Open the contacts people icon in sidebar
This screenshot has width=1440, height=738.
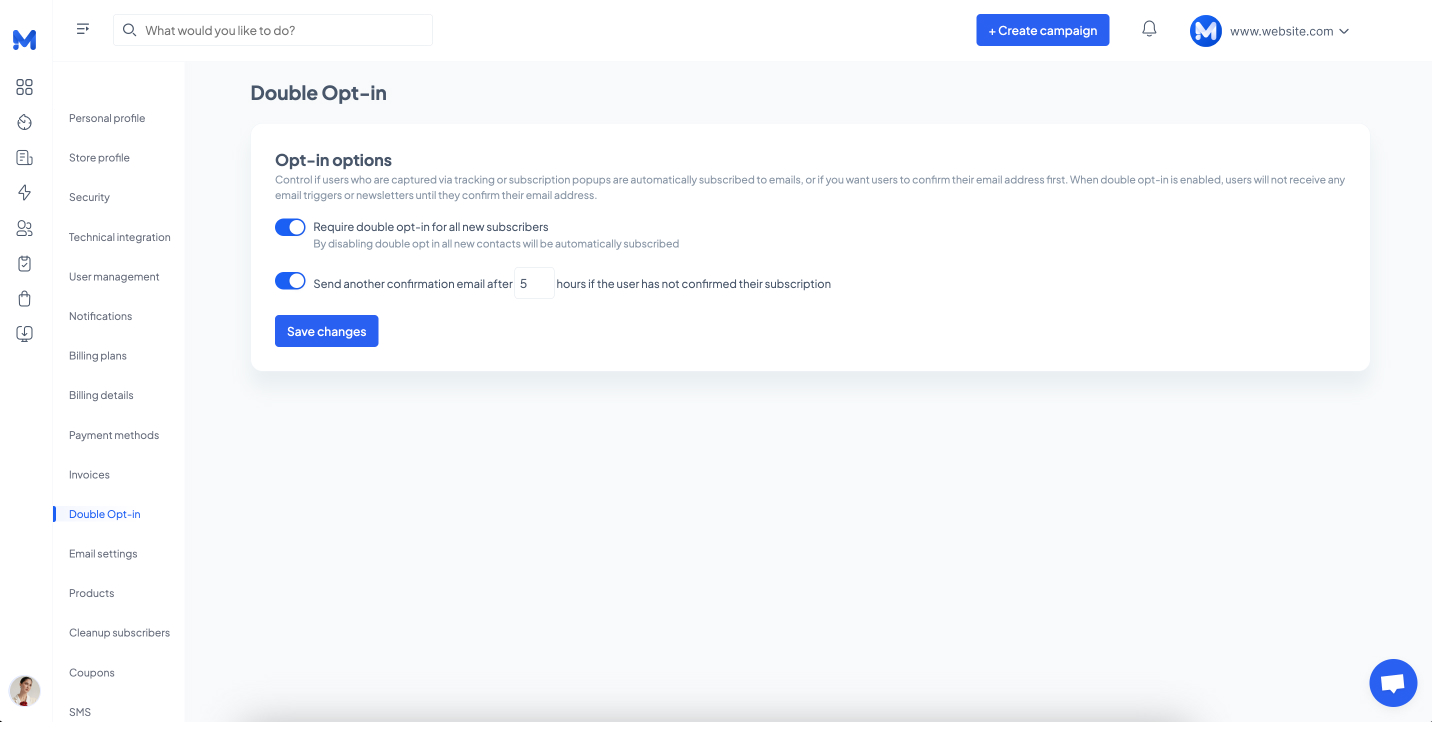coord(25,228)
